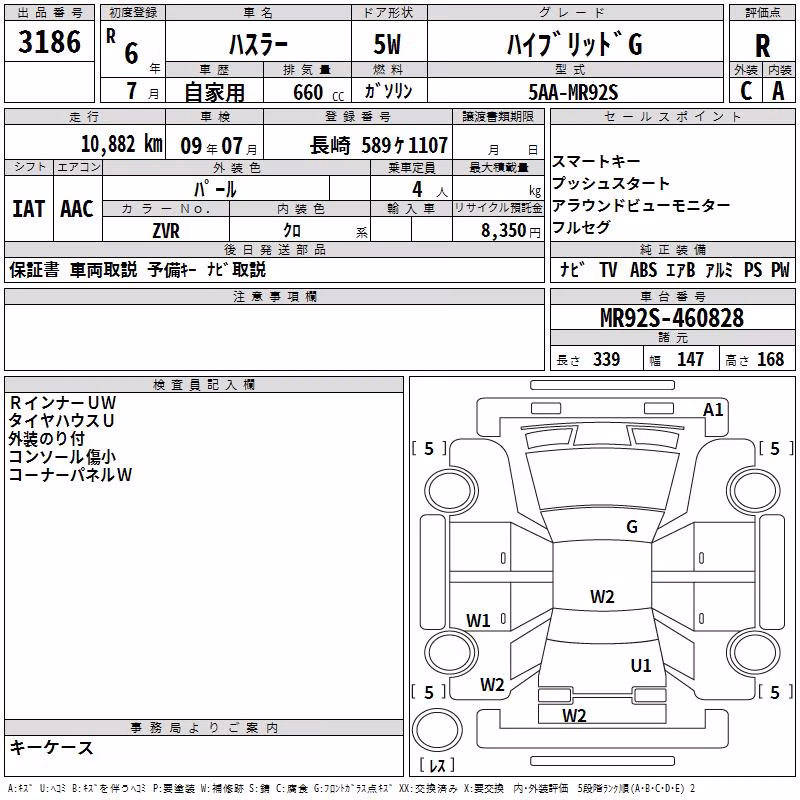The image size is (800, 800).
Task: Select the 注意事項欄 section header
Action: (274, 296)
